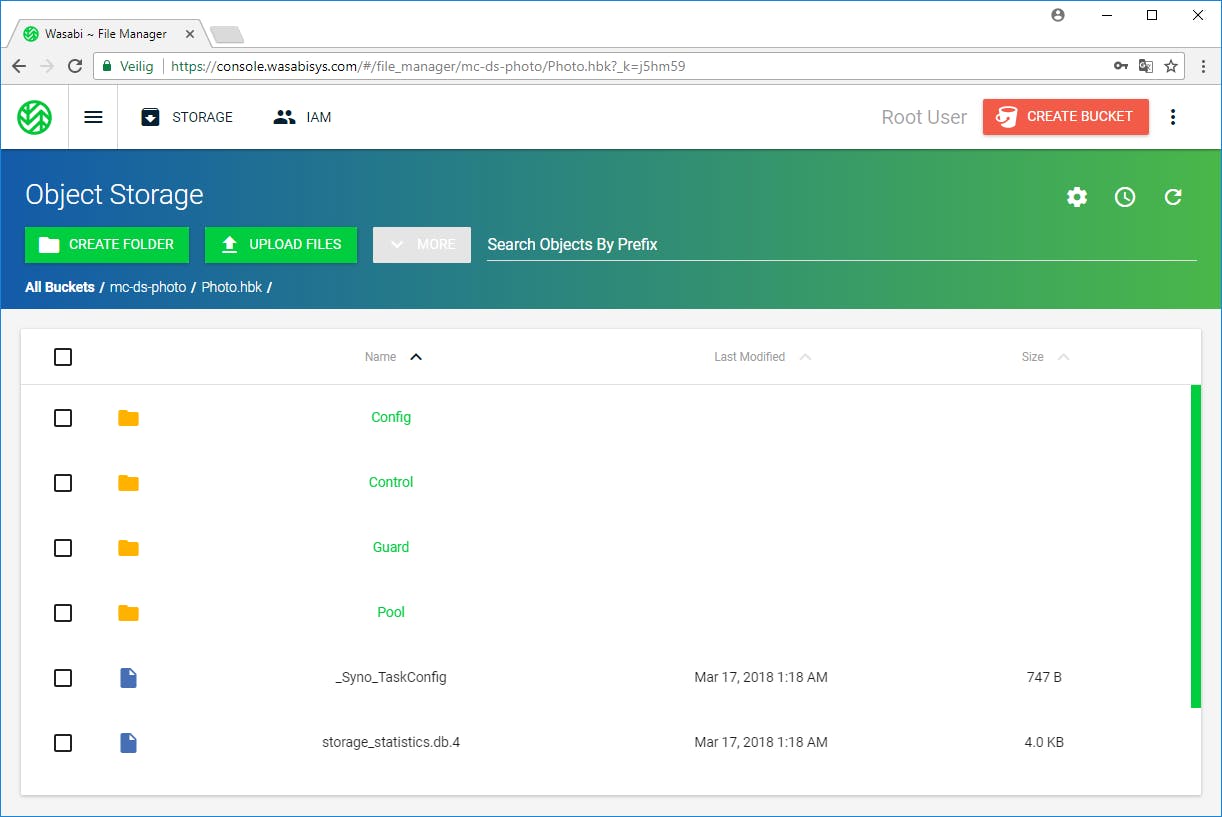Click the _Syno_TaskConfig file icon
This screenshot has width=1222, height=817.
click(128, 678)
